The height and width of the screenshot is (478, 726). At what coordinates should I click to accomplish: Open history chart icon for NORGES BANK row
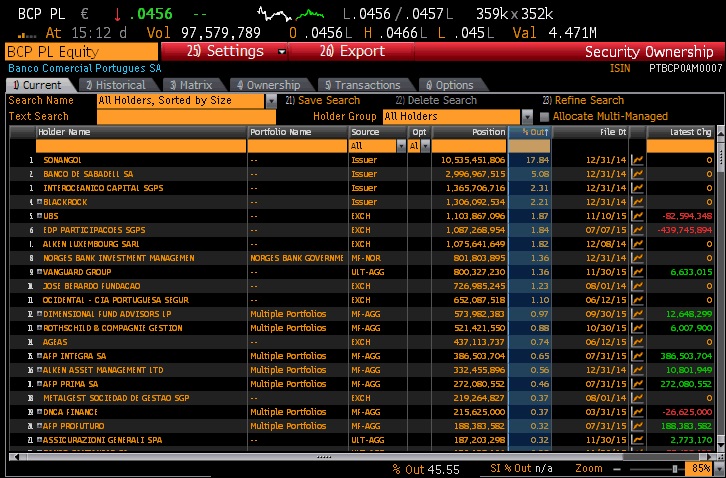(638, 258)
